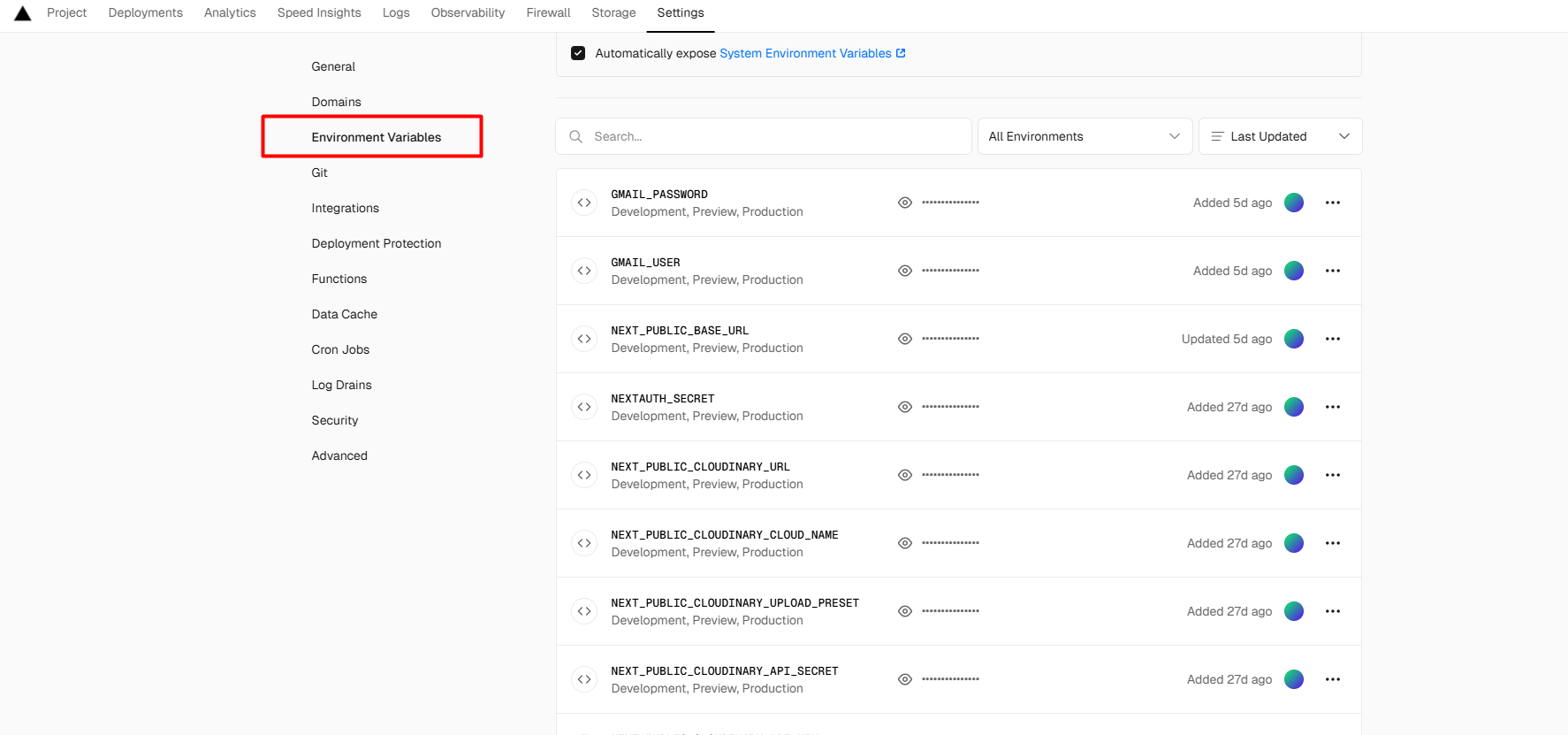Open more actions for NEXT_PUBLIC_CLOUDINARY_API_SECRET
Viewport: 1568px width, 735px height.
(1332, 679)
